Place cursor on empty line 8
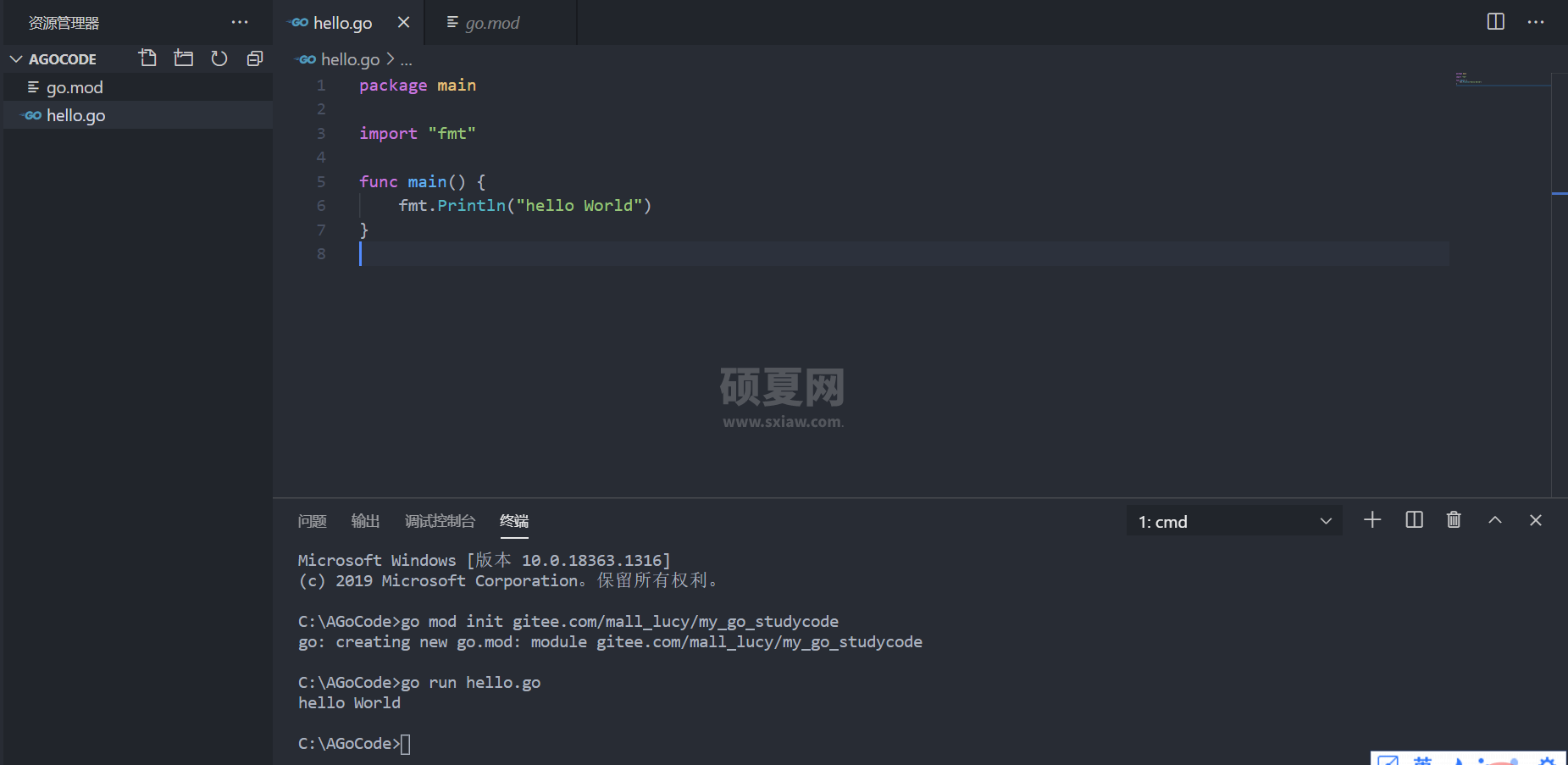The width and height of the screenshot is (1568, 765). coord(902,253)
